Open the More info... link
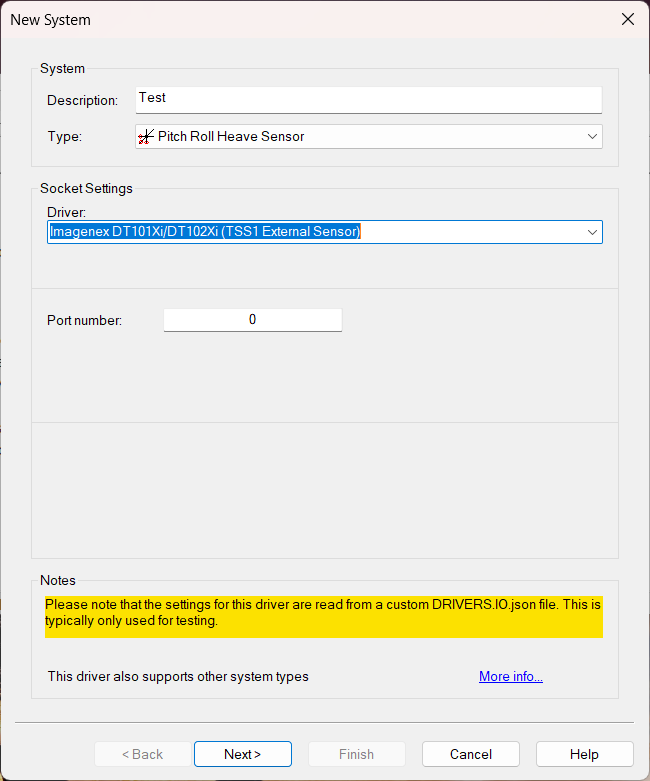The height and width of the screenshot is (781, 650). point(510,677)
